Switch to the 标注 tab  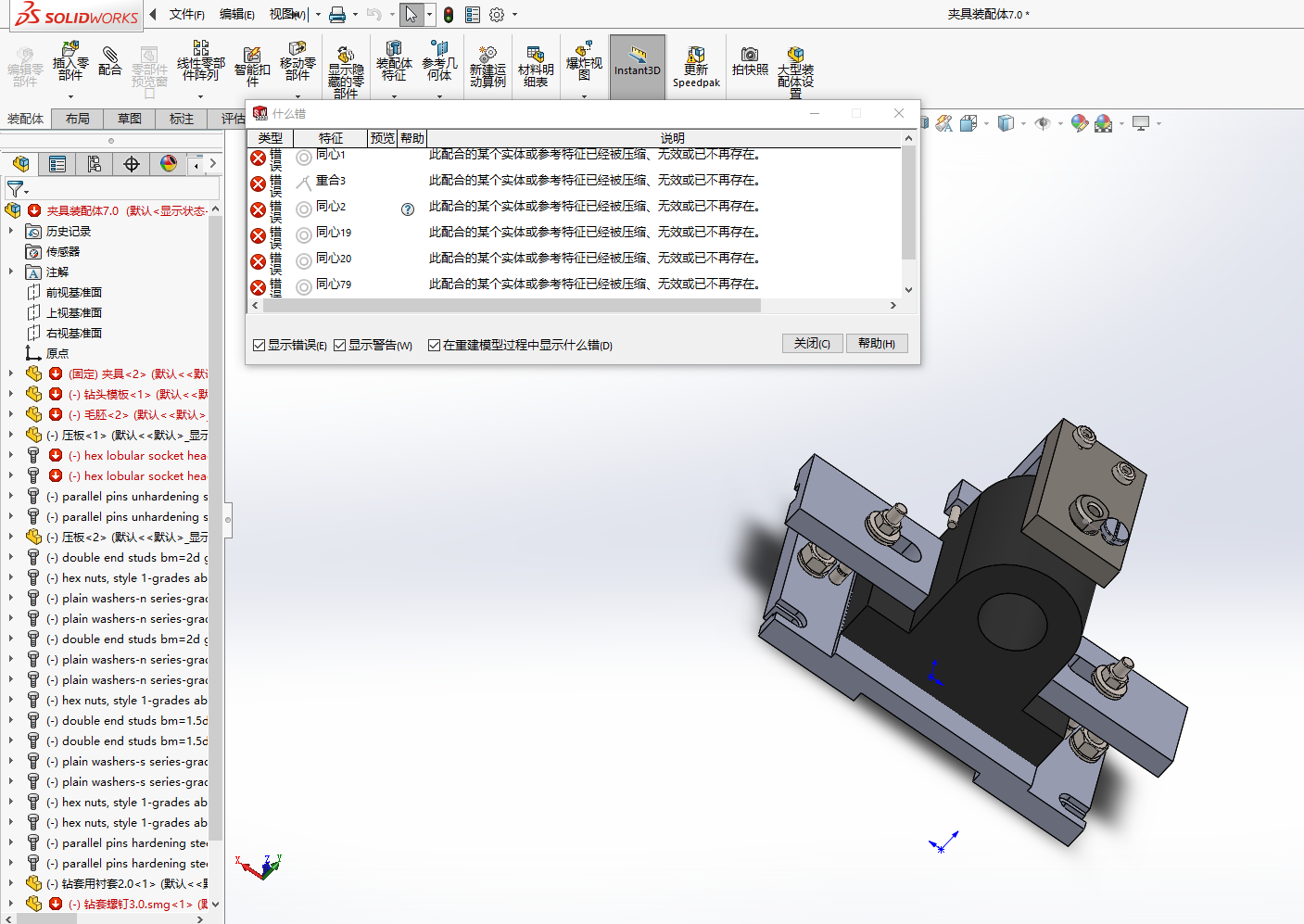coord(182,119)
